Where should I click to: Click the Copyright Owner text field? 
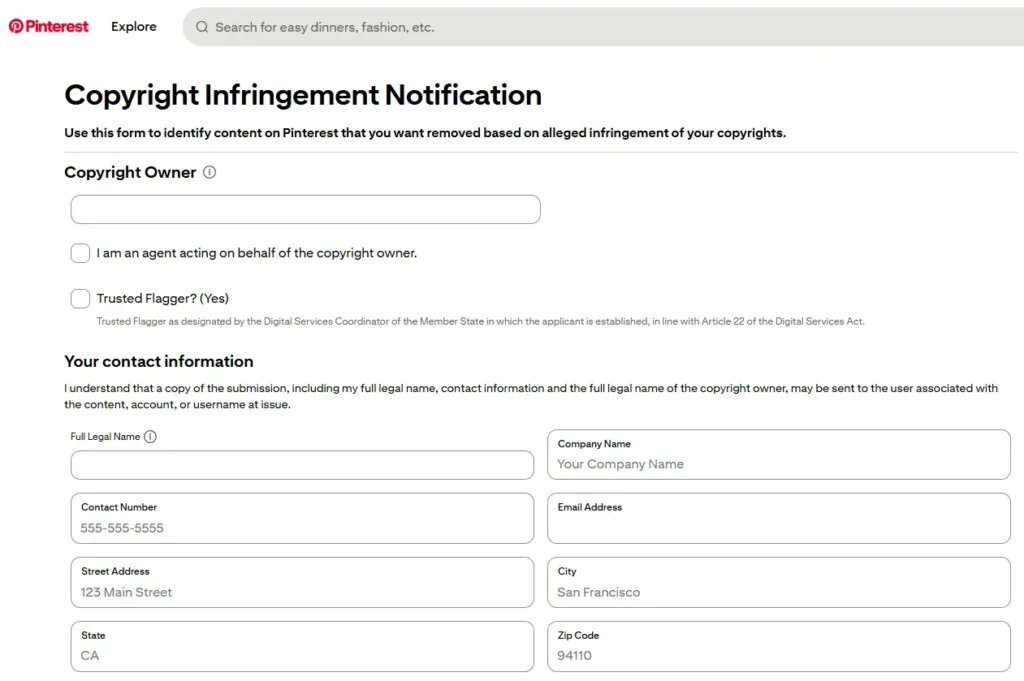coord(305,209)
